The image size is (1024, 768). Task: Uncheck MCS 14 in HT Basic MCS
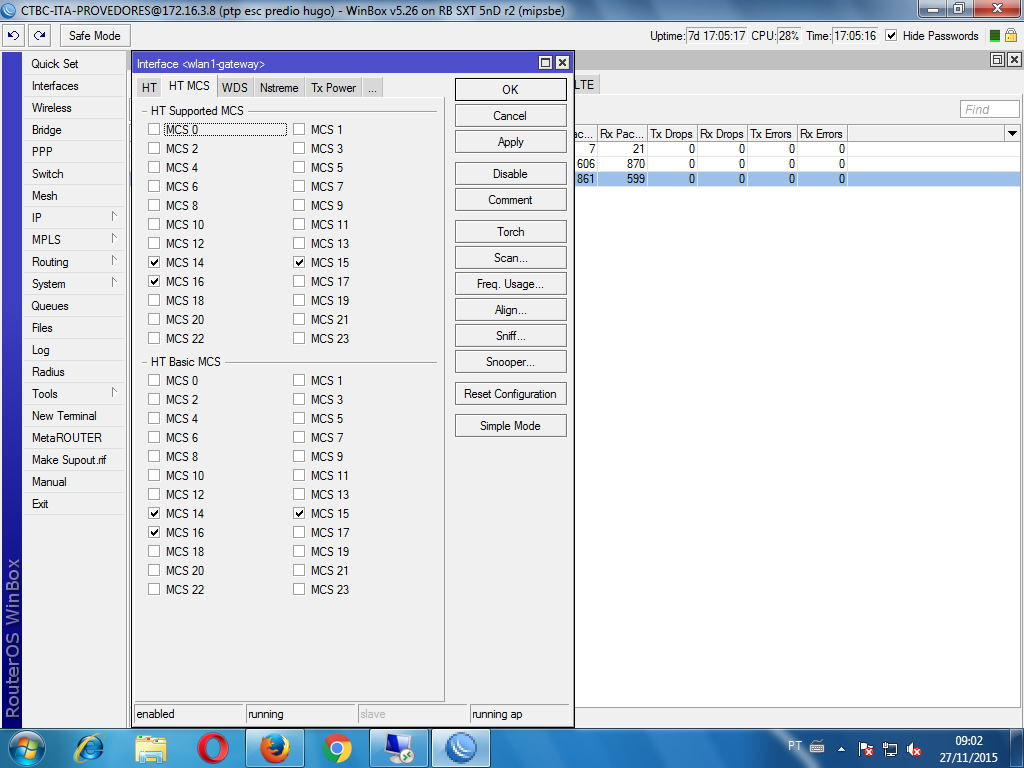coord(154,513)
